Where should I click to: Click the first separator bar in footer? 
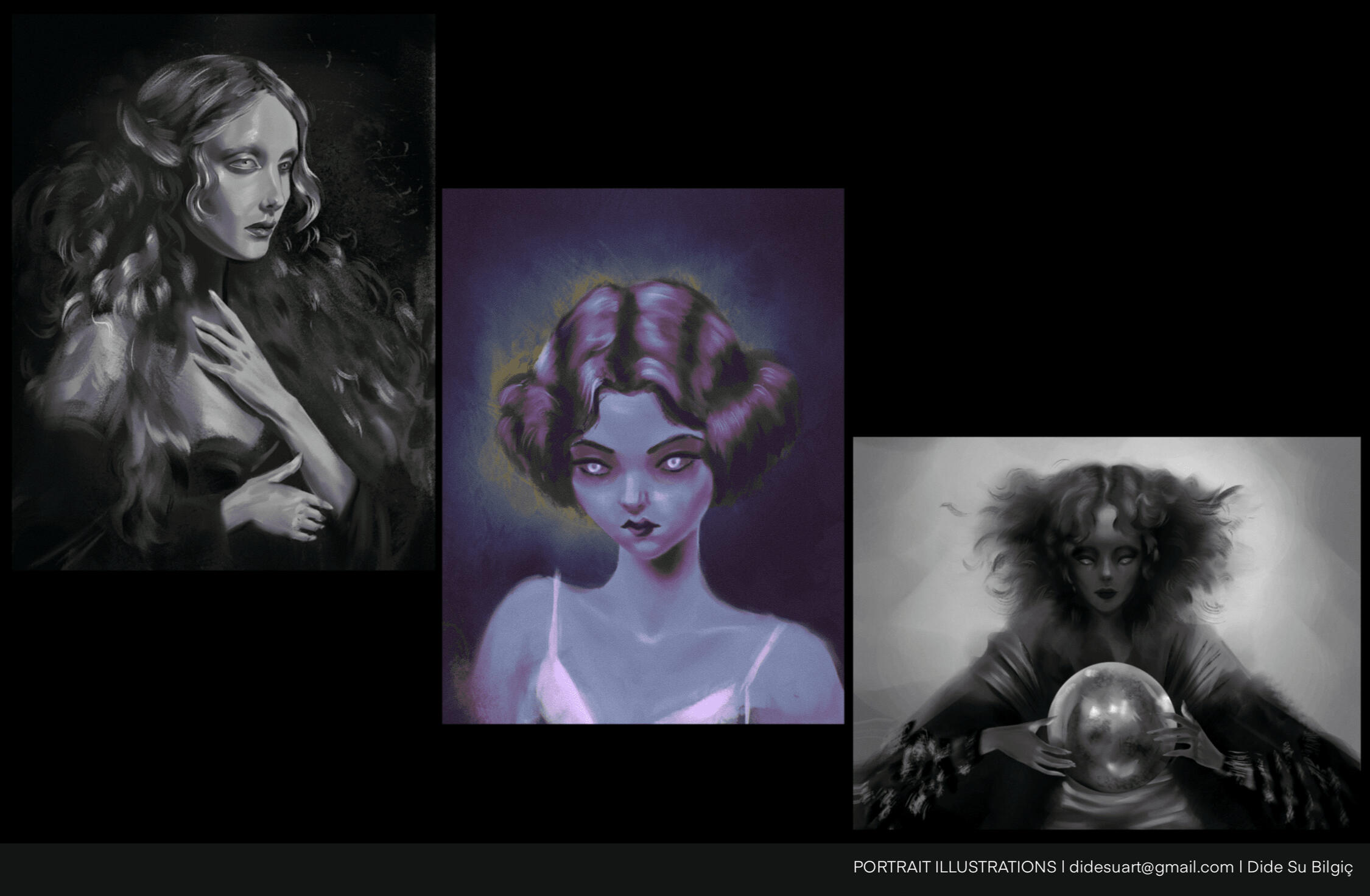tap(1063, 867)
